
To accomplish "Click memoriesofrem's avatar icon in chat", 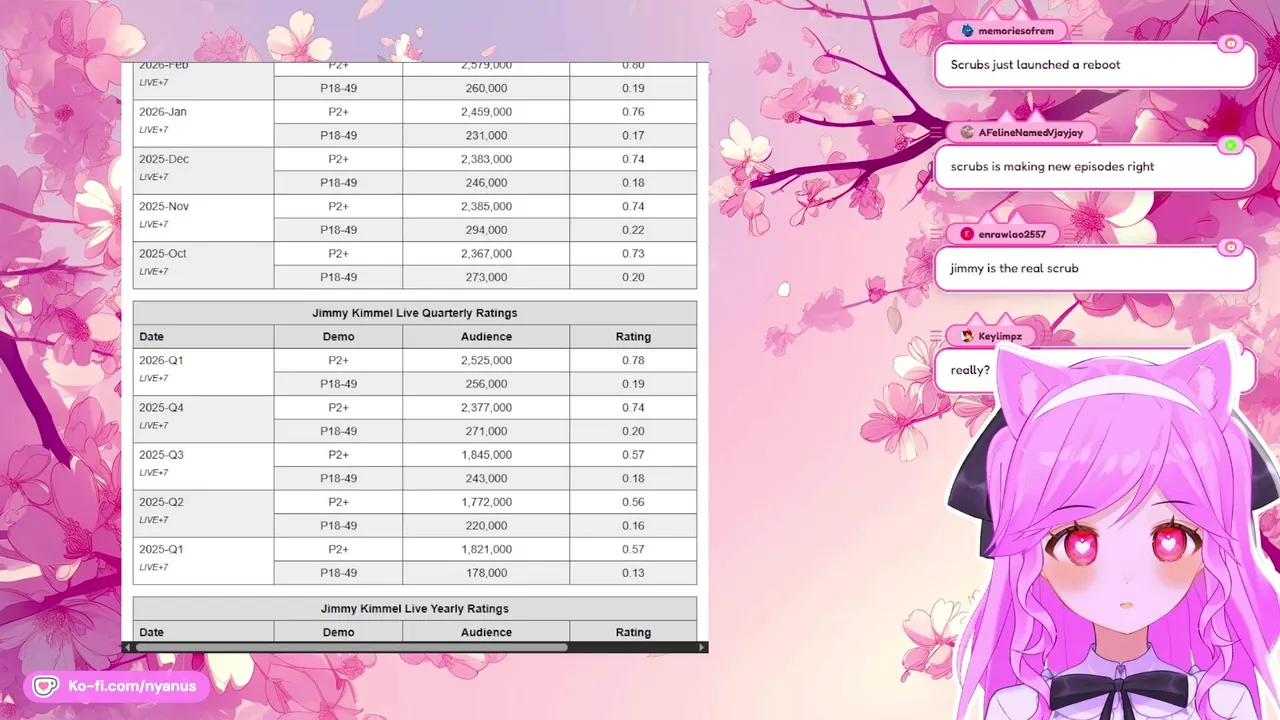I will 967,31.
